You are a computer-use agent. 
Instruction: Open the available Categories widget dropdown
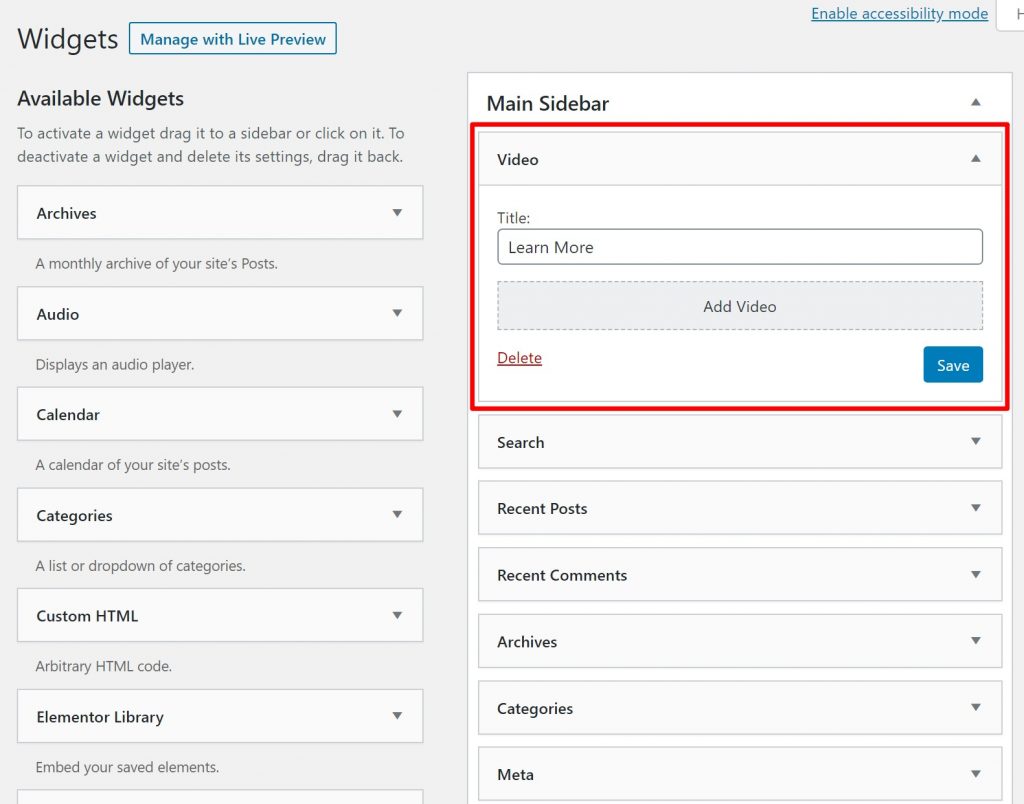pyautogui.click(x=397, y=515)
